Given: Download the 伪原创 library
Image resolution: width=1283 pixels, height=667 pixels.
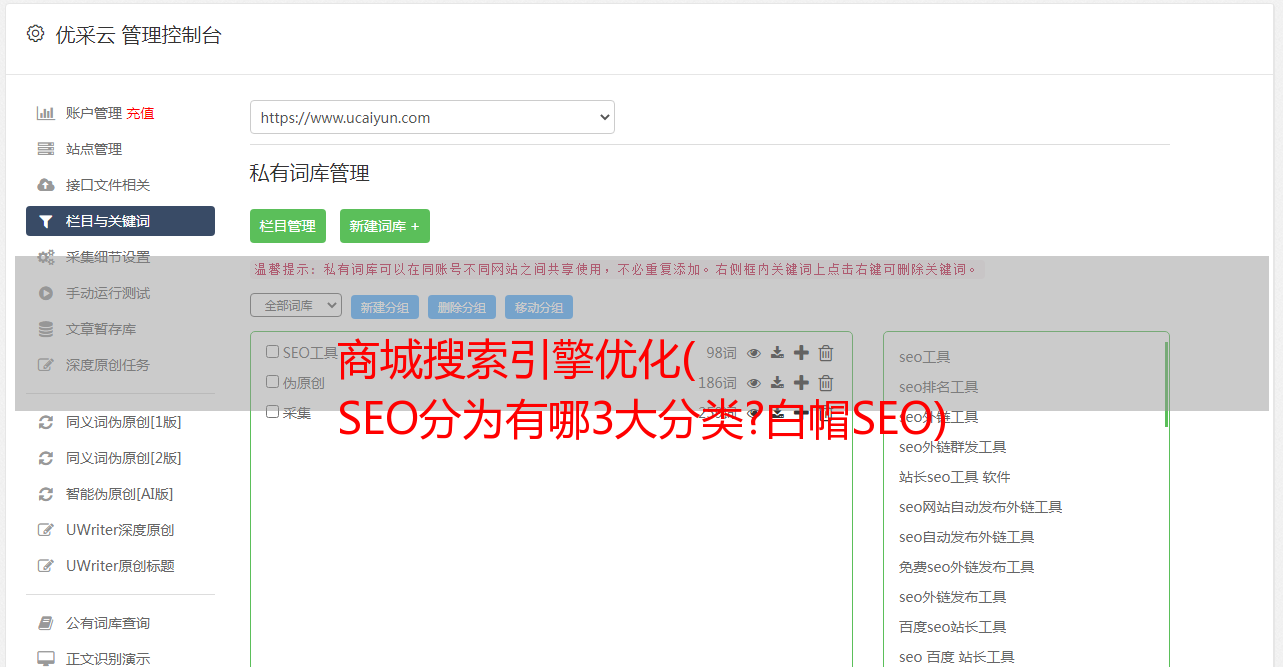Looking at the screenshot, I should 777,382.
